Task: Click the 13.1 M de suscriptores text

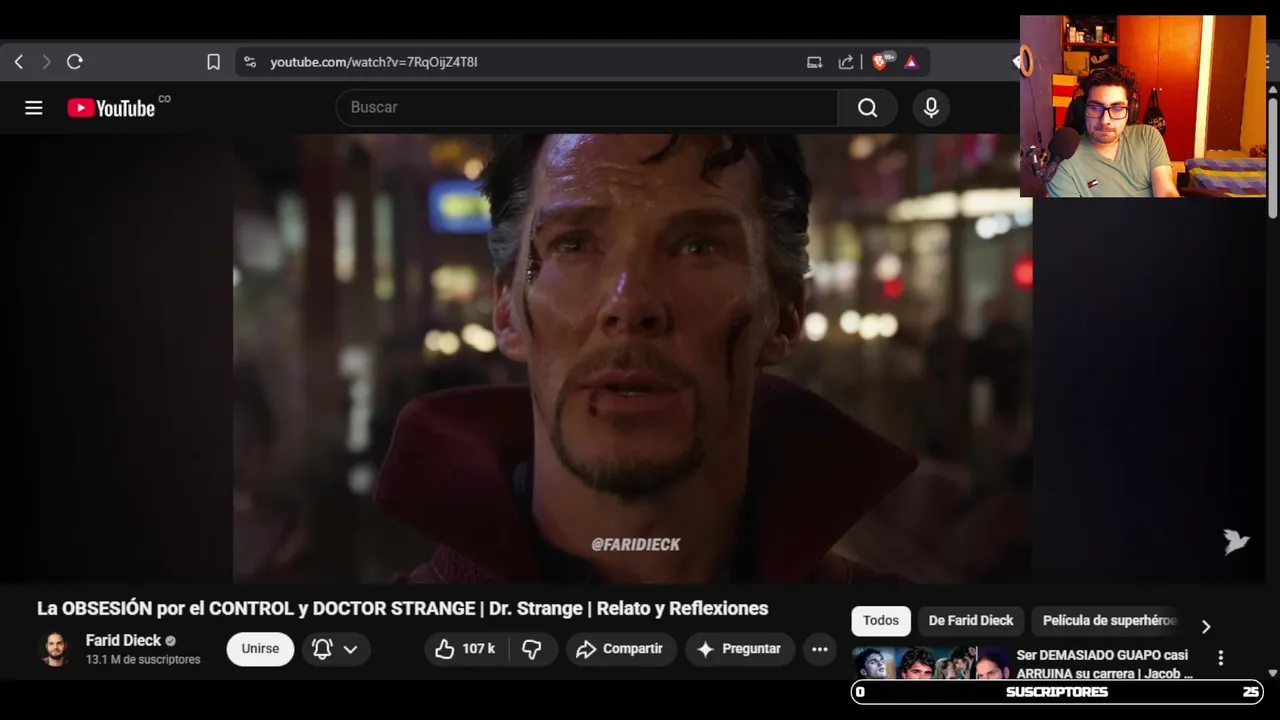Action: (x=143, y=660)
